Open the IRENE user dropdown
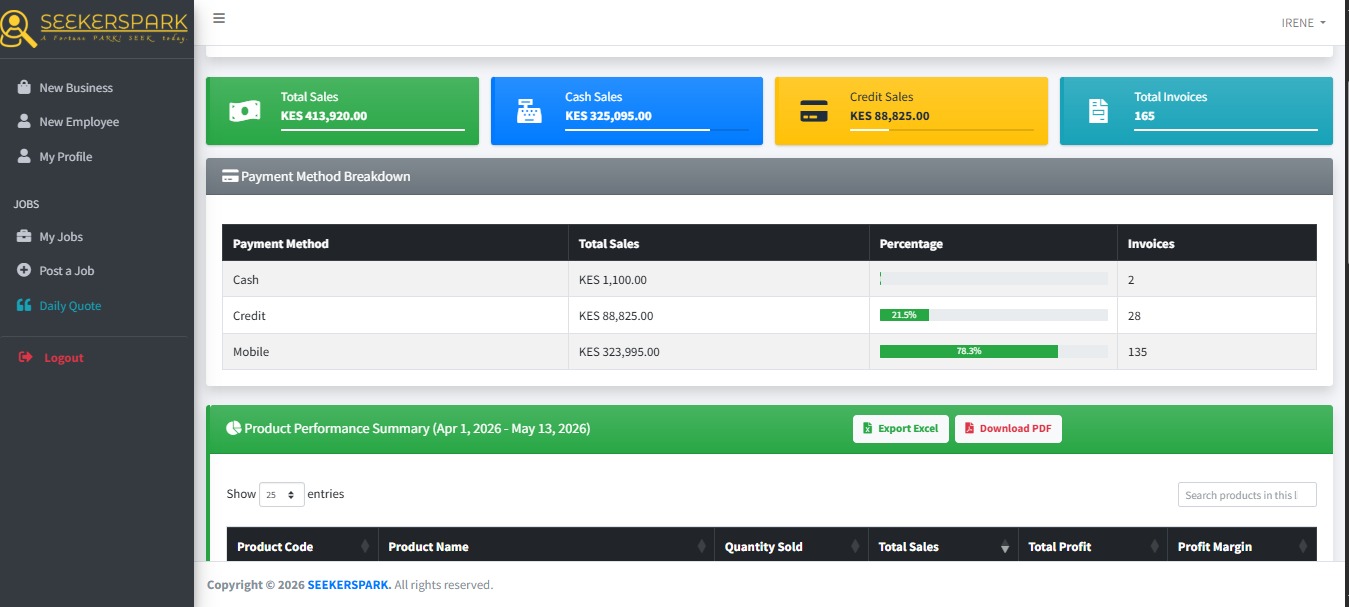The image size is (1349, 607). [1303, 22]
